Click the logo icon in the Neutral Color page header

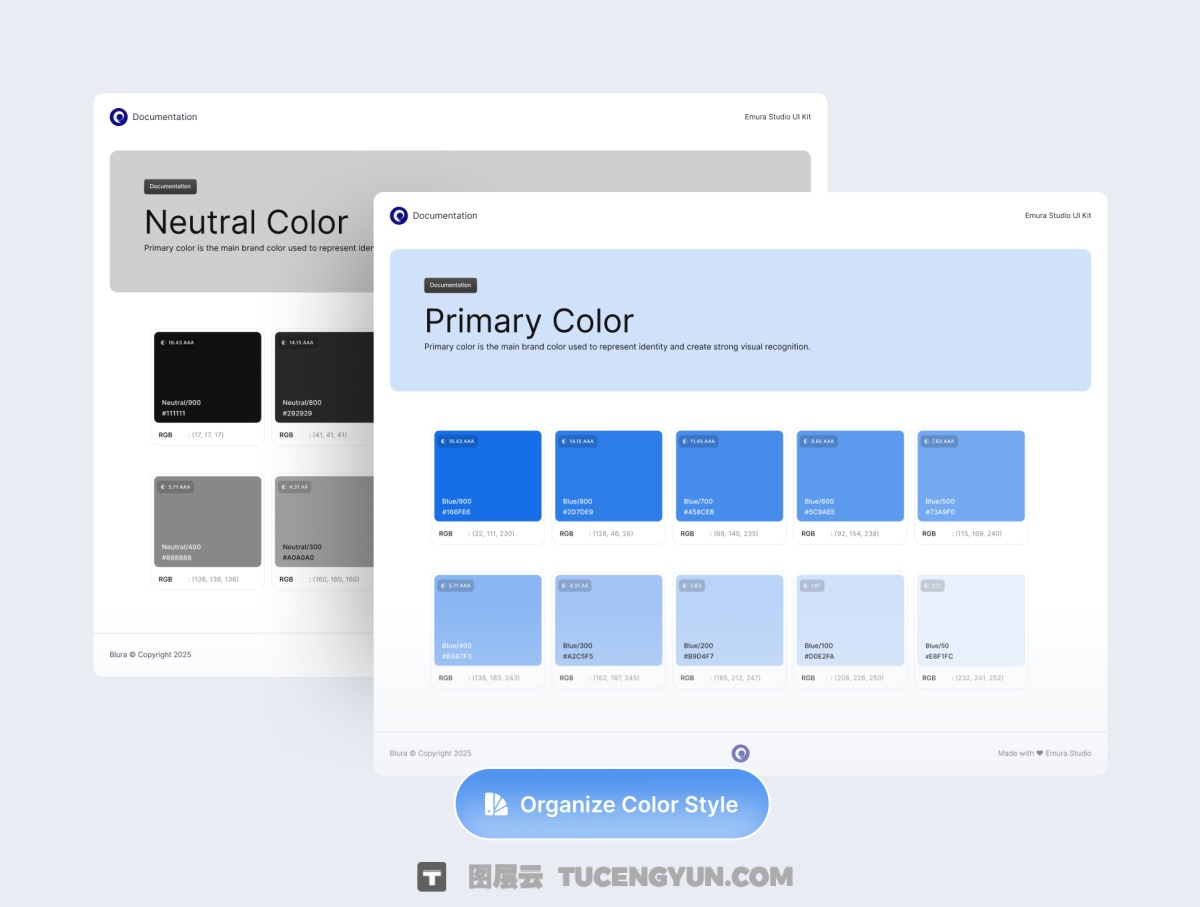(119, 117)
